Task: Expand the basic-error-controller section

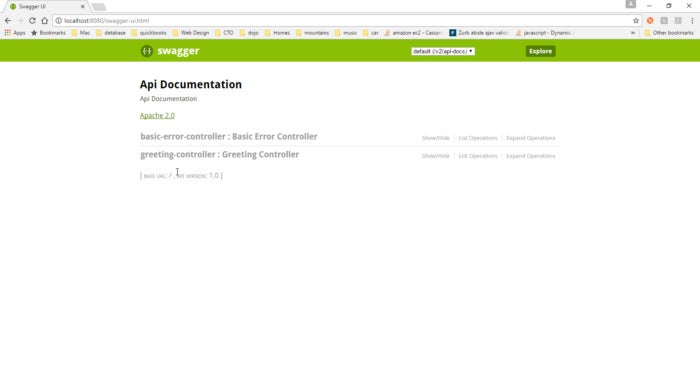Action: (x=530, y=138)
